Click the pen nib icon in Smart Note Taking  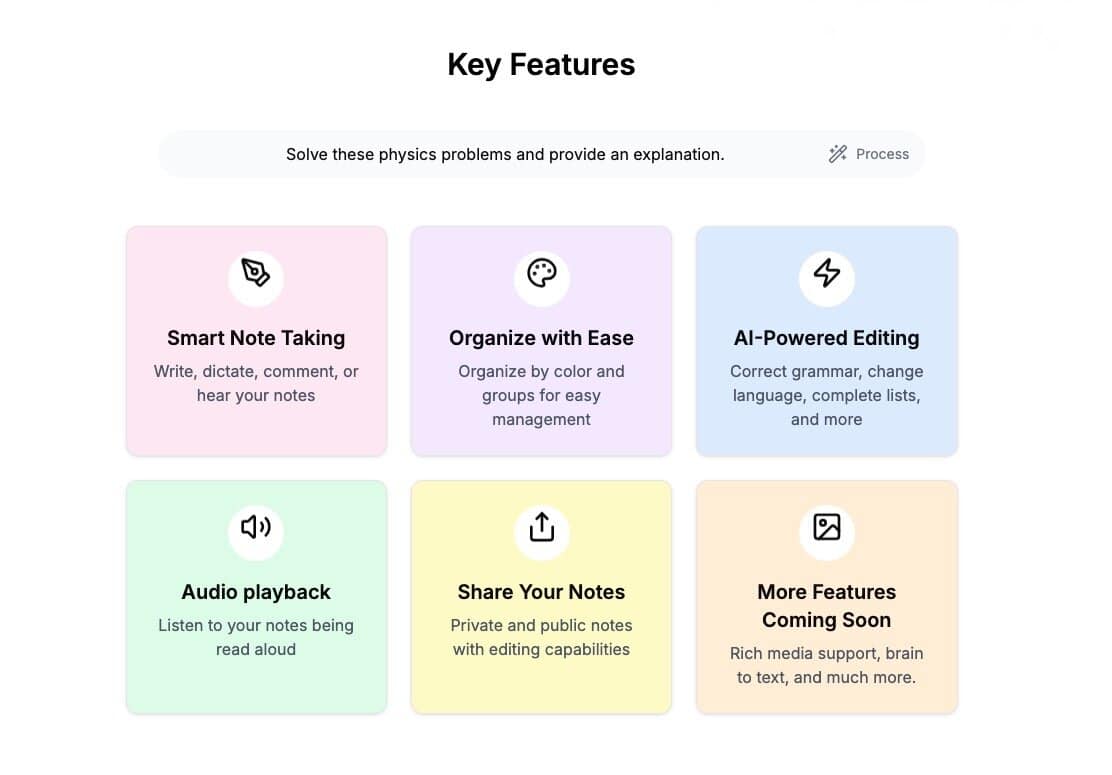tap(256, 273)
